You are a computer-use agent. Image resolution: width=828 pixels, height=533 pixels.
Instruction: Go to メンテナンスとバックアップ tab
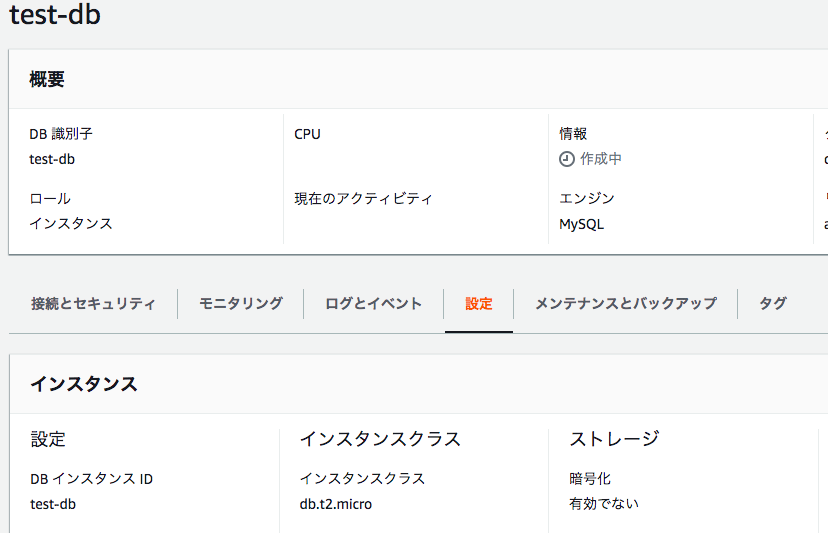[x=626, y=304]
